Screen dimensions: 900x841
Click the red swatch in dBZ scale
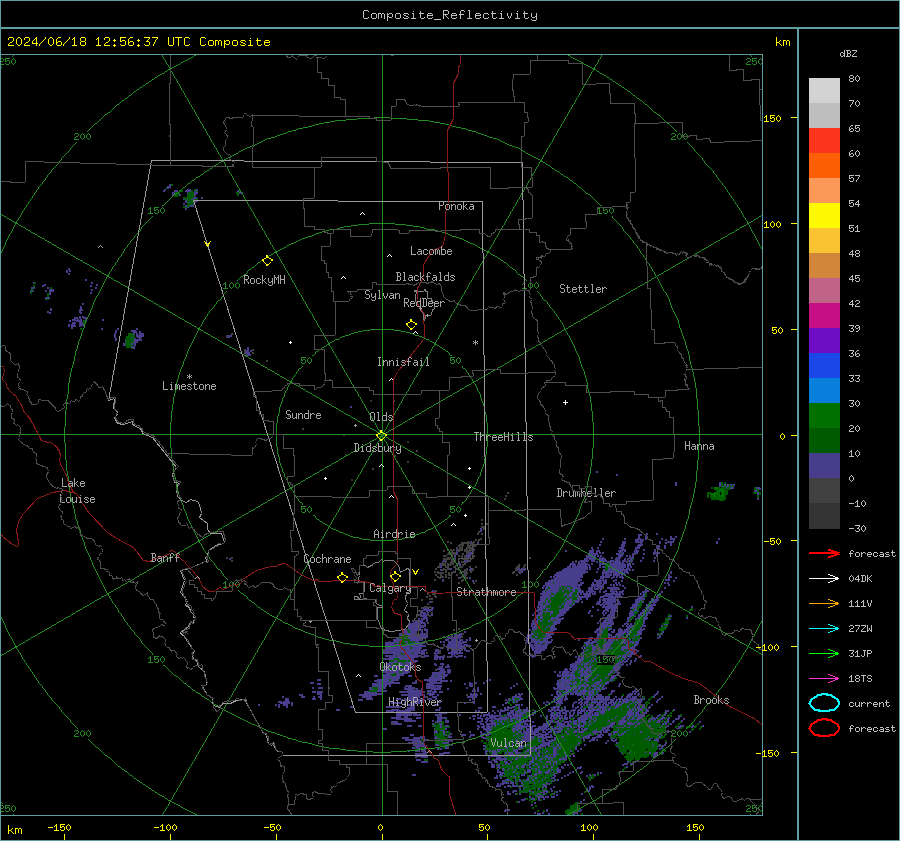click(x=824, y=141)
